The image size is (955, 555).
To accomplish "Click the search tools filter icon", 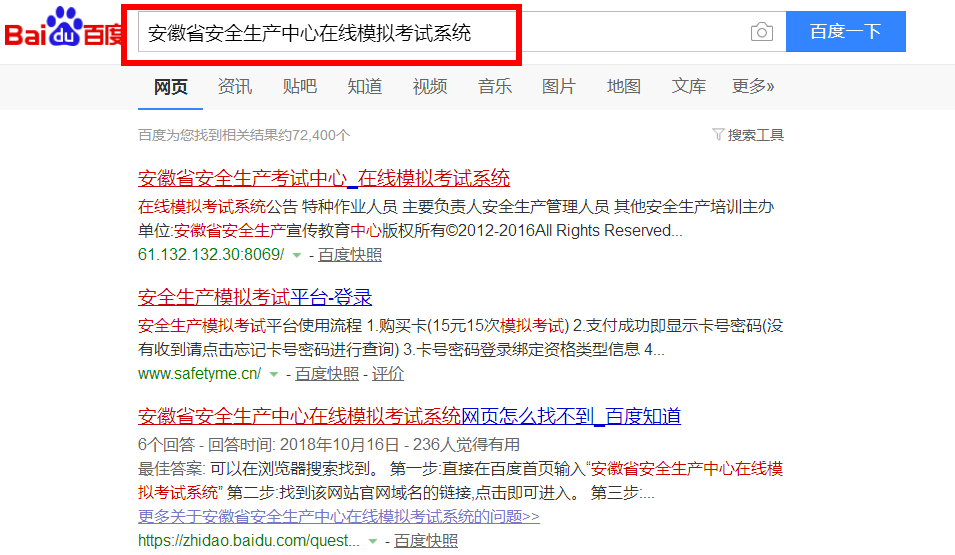I will click(718, 134).
